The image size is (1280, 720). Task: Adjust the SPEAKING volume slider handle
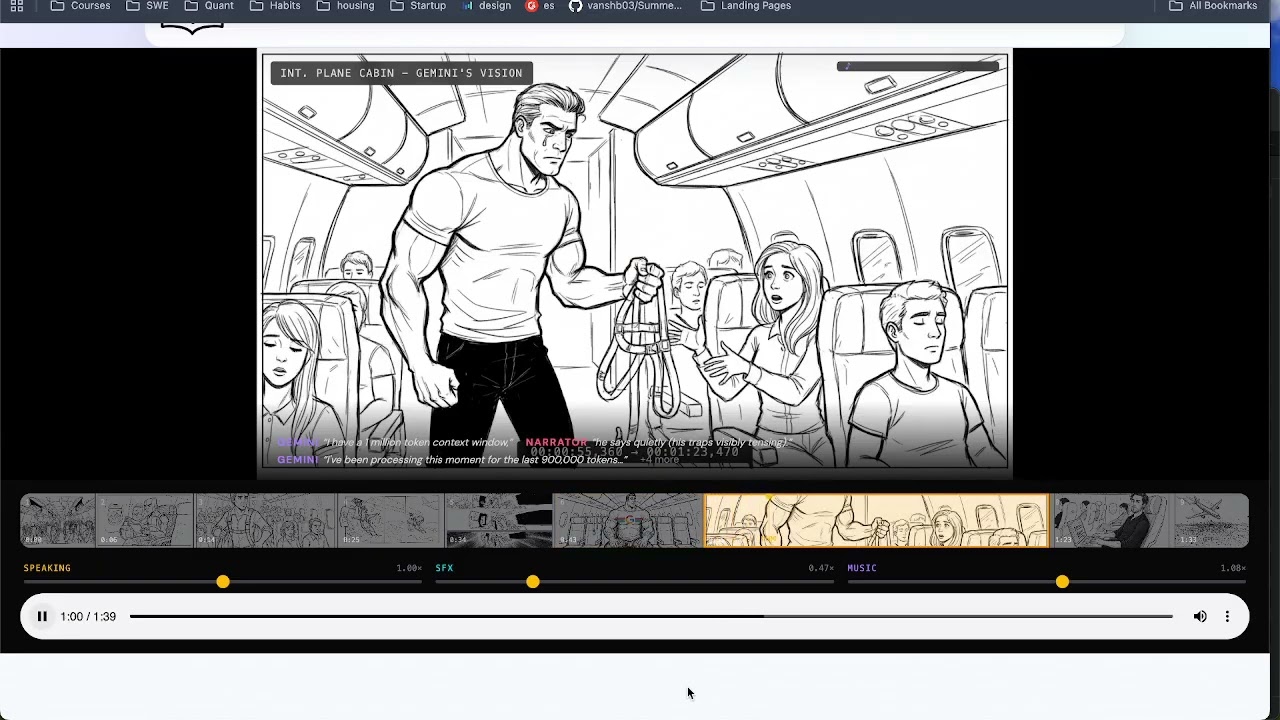tap(223, 582)
